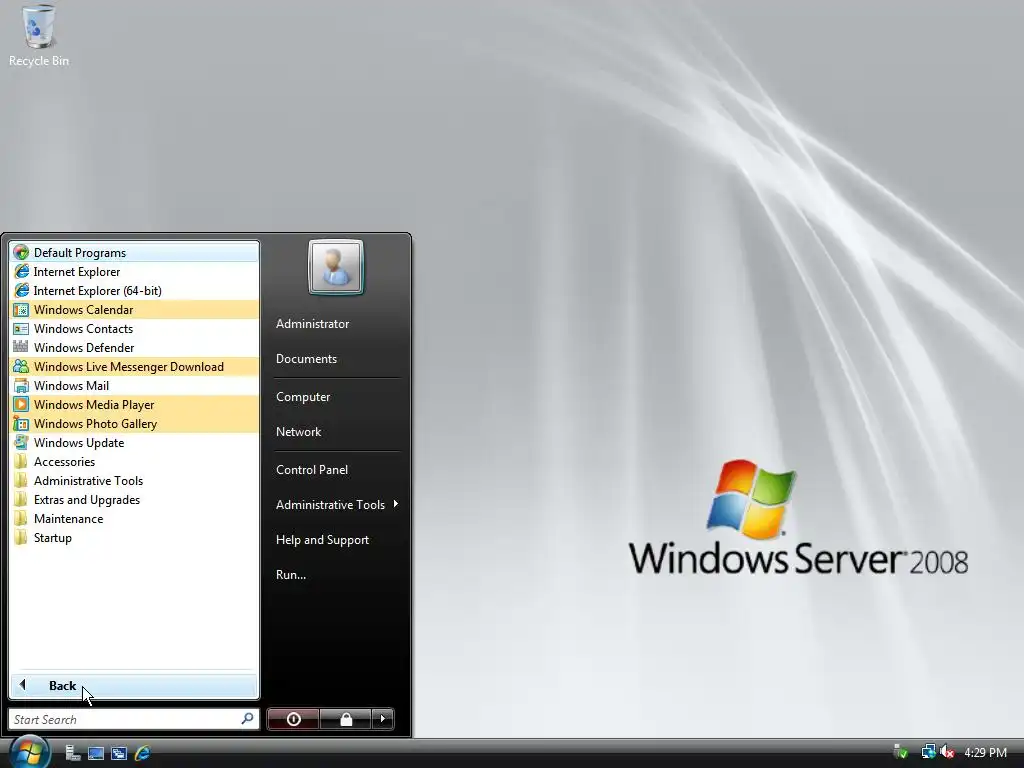Image resolution: width=1024 pixels, height=768 pixels.
Task: Click the Start orb on the taskbar
Action: click(x=29, y=751)
